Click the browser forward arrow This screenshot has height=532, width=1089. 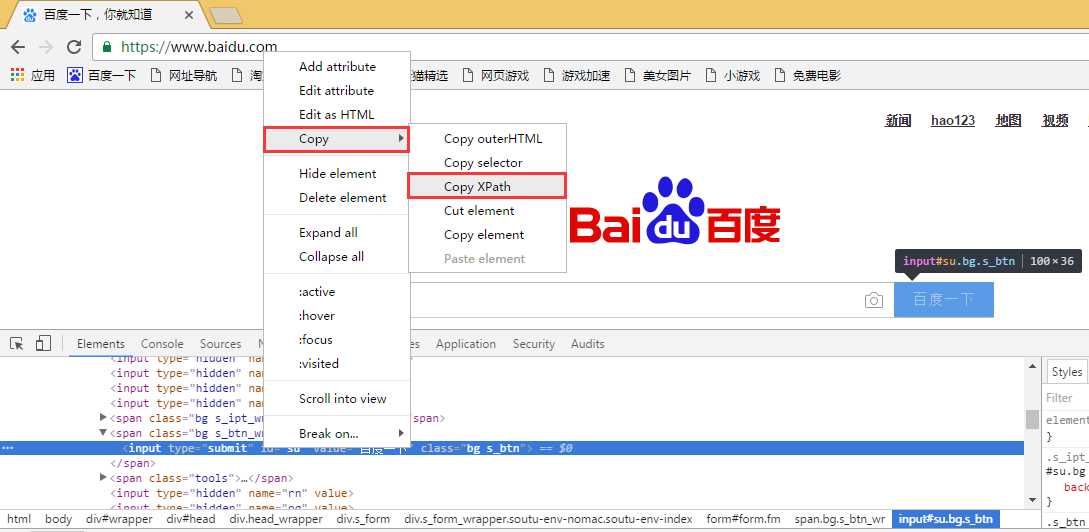click(x=46, y=47)
